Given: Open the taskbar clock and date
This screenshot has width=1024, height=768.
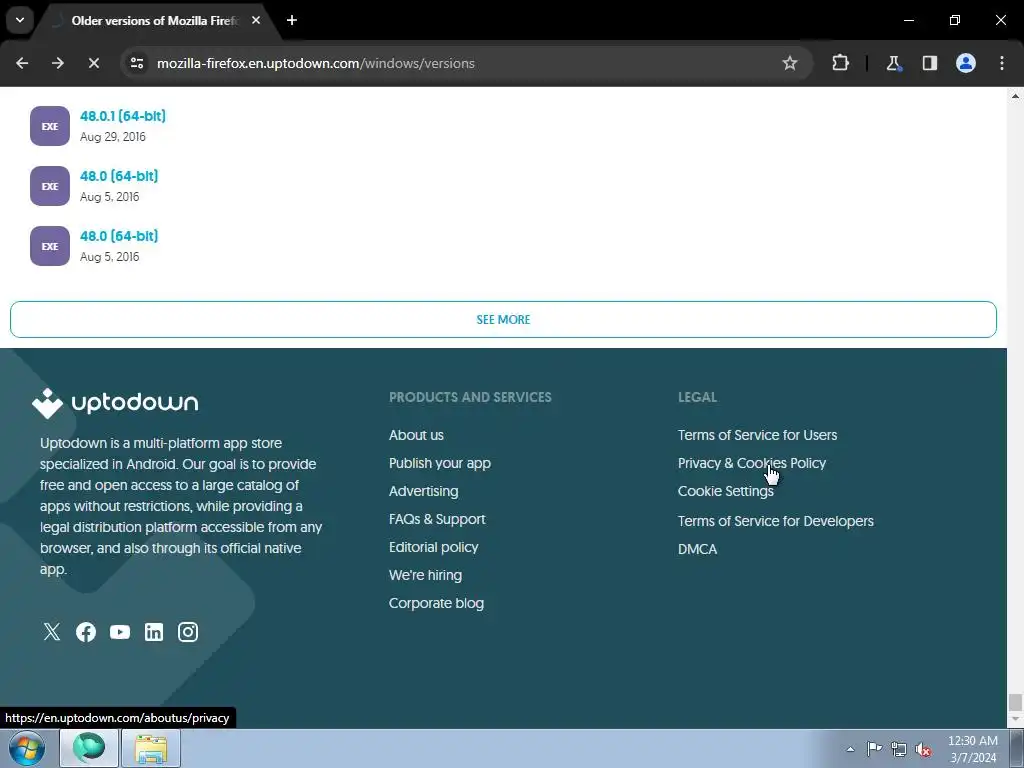Looking at the screenshot, I should pos(973,749).
